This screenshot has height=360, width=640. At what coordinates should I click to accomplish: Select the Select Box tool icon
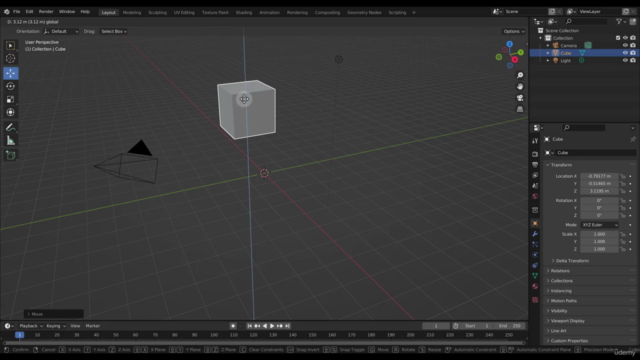11,45
